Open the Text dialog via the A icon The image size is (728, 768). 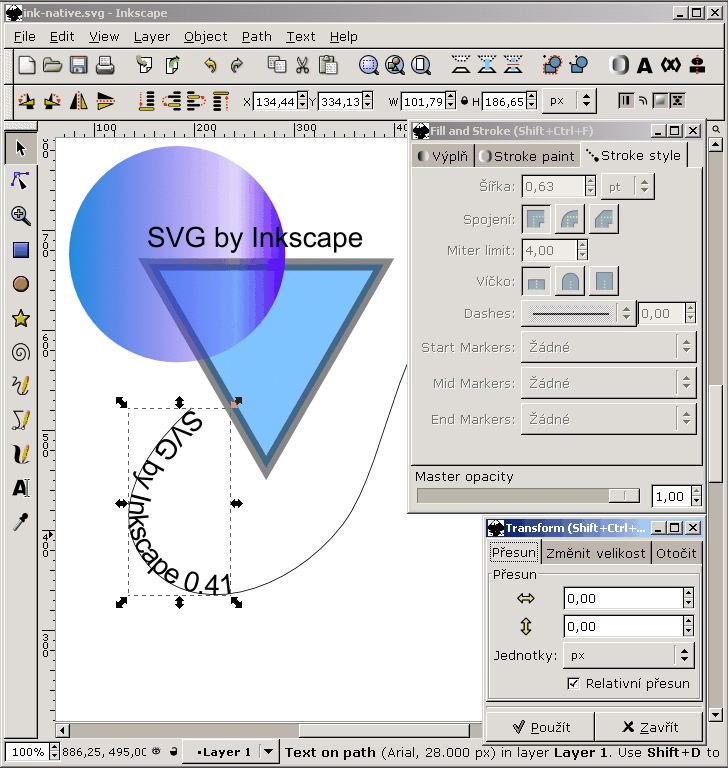tap(645, 65)
